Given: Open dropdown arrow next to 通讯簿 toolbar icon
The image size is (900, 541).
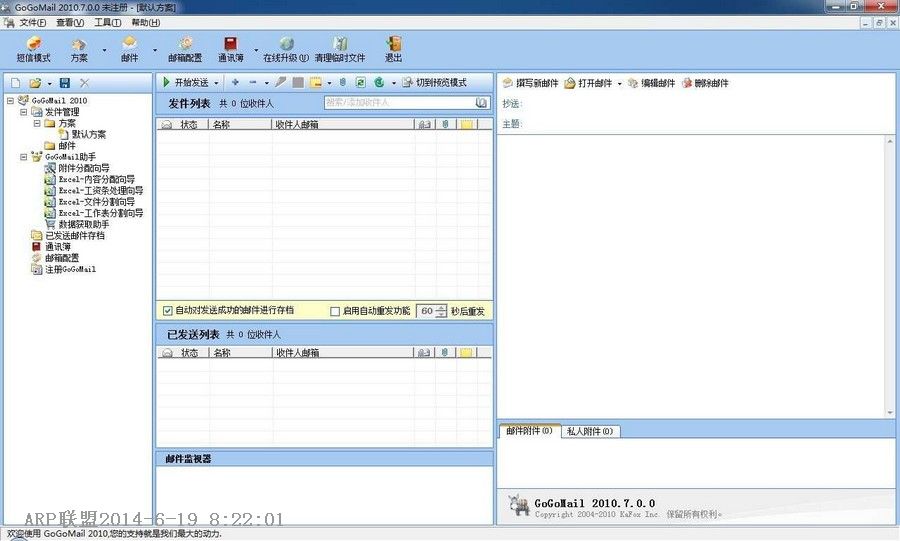Looking at the screenshot, I should click(x=256, y=50).
